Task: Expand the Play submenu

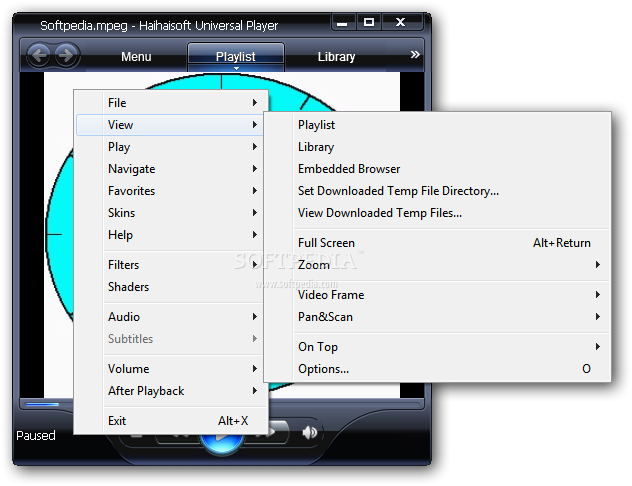Action: pyautogui.click(x=171, y=147)
